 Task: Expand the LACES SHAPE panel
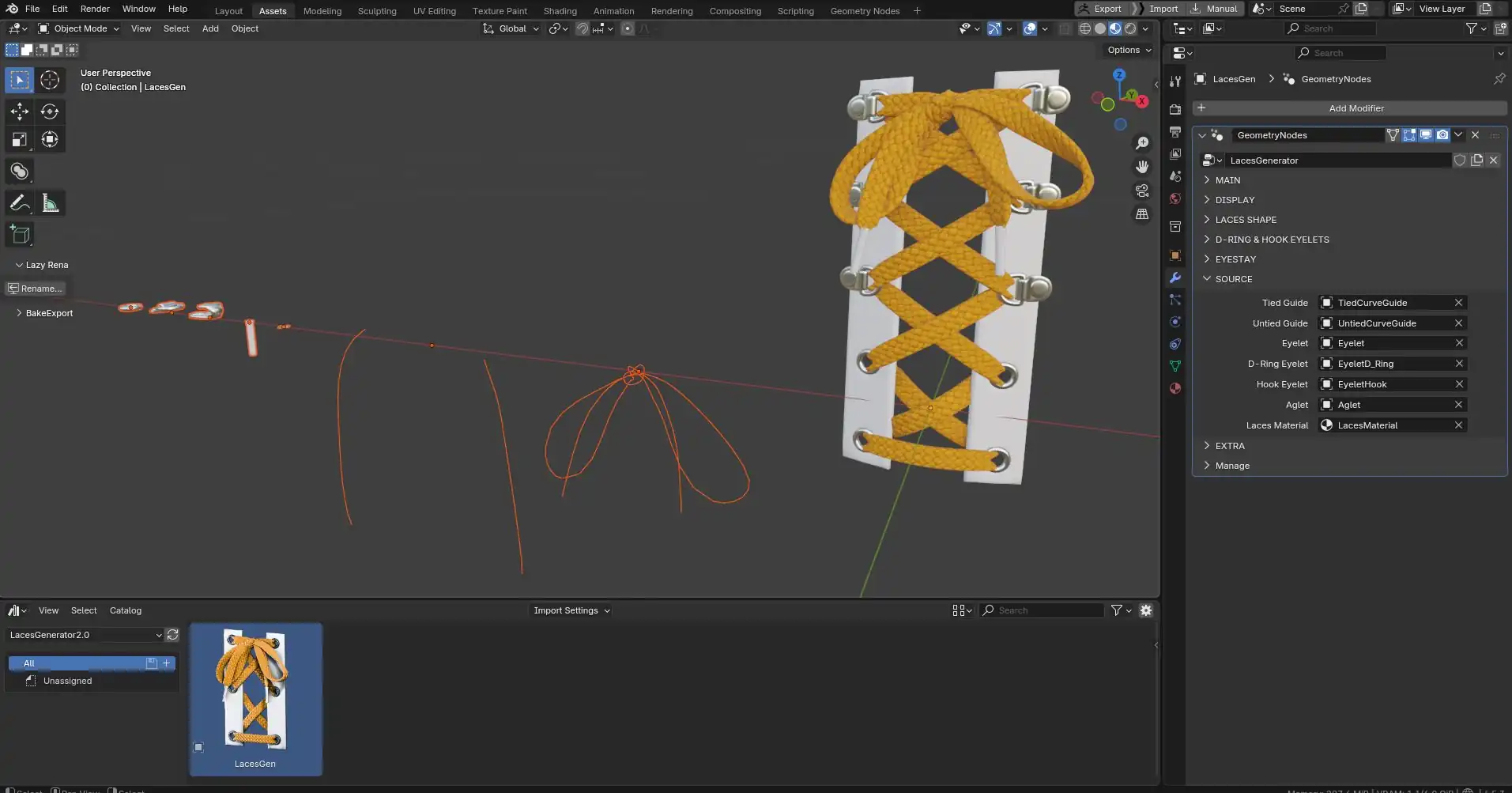[x=1246, y=220]
